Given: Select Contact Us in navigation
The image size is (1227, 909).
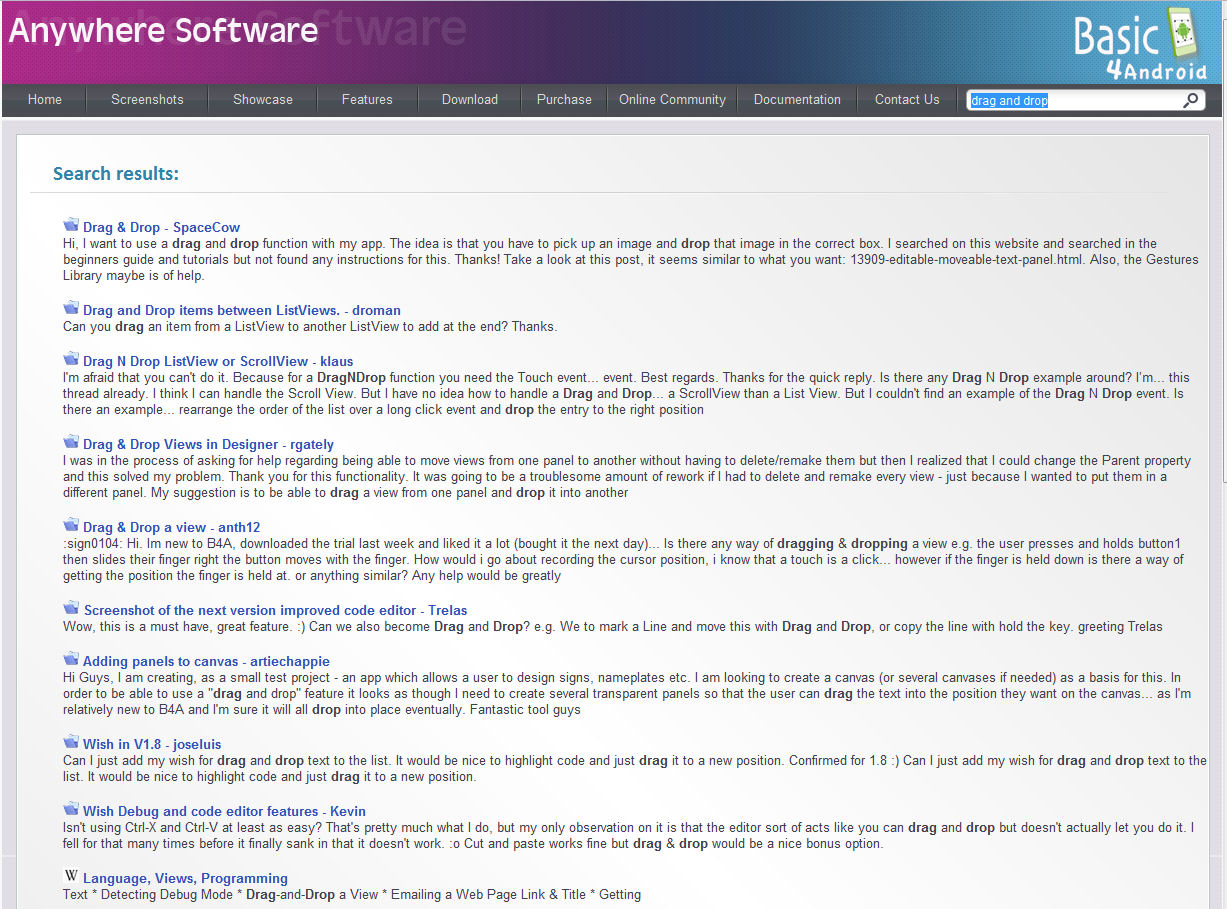Looking at the screenshot, I should coord(907,100).
